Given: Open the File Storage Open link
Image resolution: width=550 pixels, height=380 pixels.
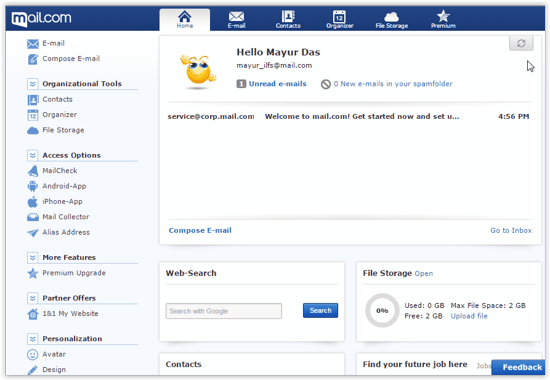Looking at the screenshot, I should coord(424,274).
